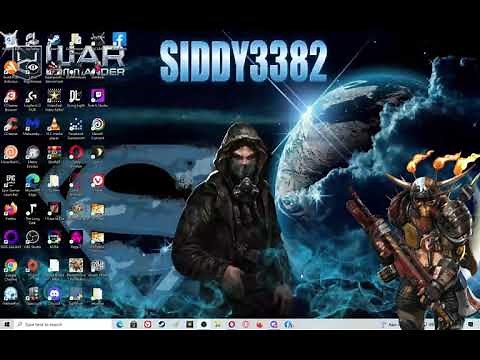Open Microsoft Edge from the taskbar
This screenshot has width=480, height=360.
tap(119, 324)
